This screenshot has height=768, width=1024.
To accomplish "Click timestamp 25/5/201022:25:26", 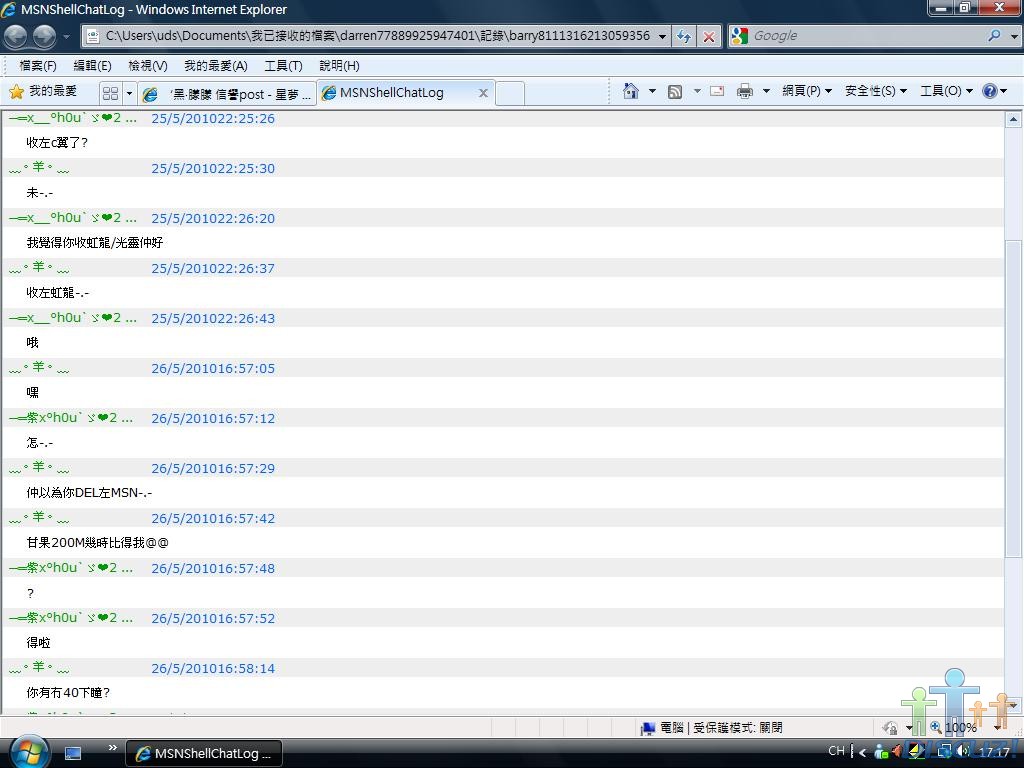I will click(213, 118).
